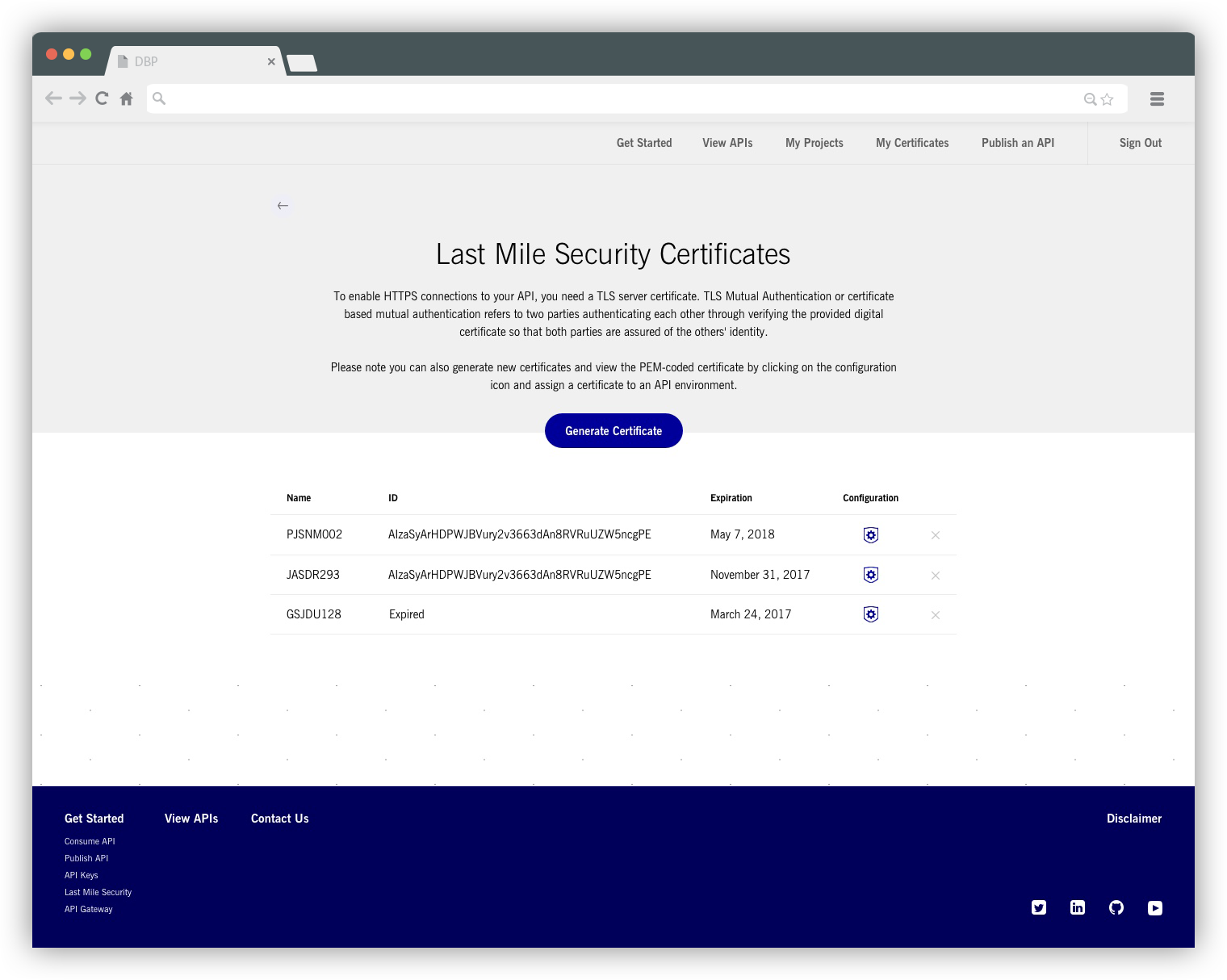Screen dimensions: 1227x980
Task: Open browser hamburger menu
Action: tap(1157, 98)
